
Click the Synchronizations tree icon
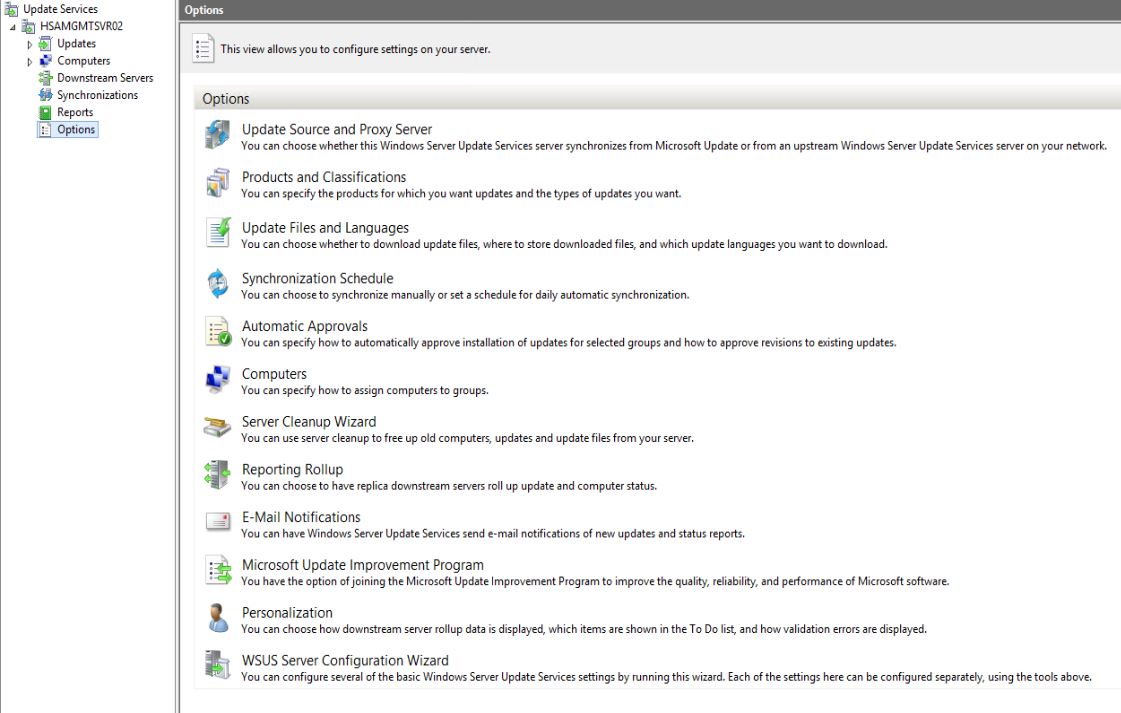[x=45, y=95]
